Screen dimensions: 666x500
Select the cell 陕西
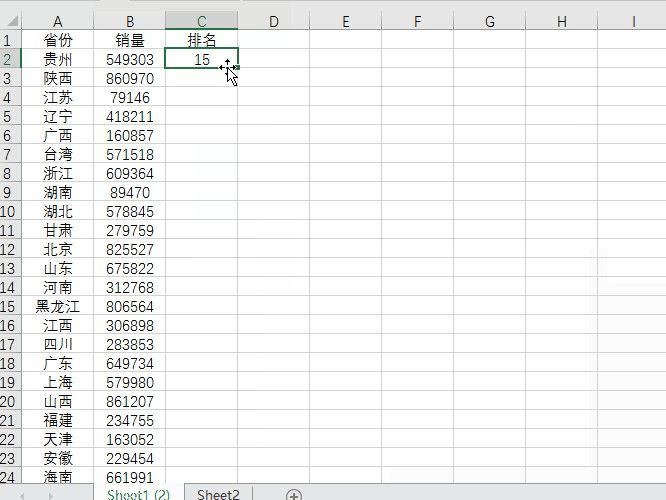pyautogui.click(x=58, y=78)
